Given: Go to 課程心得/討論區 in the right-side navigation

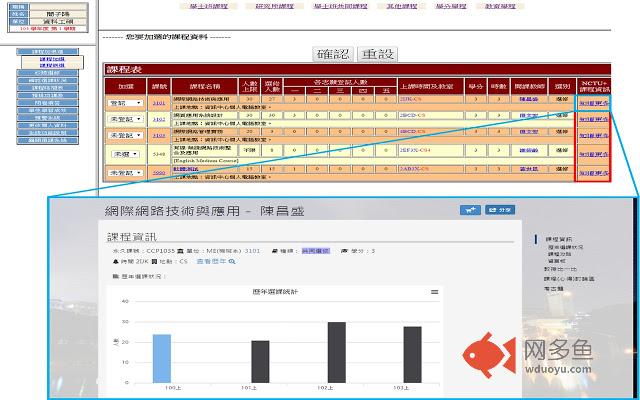Looking at the screenshot, I should (x=569, y=279).
